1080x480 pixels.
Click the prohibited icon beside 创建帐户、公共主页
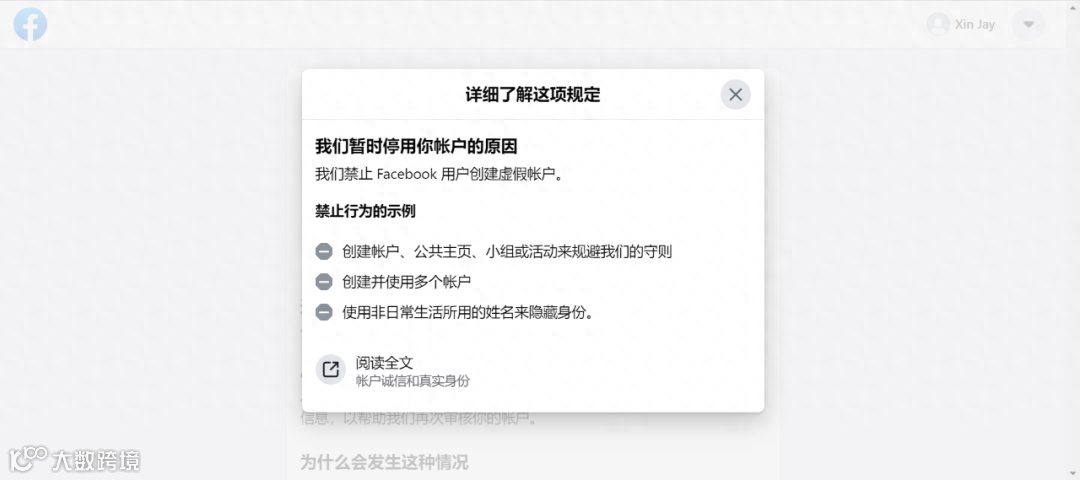[x=324, y=251]
